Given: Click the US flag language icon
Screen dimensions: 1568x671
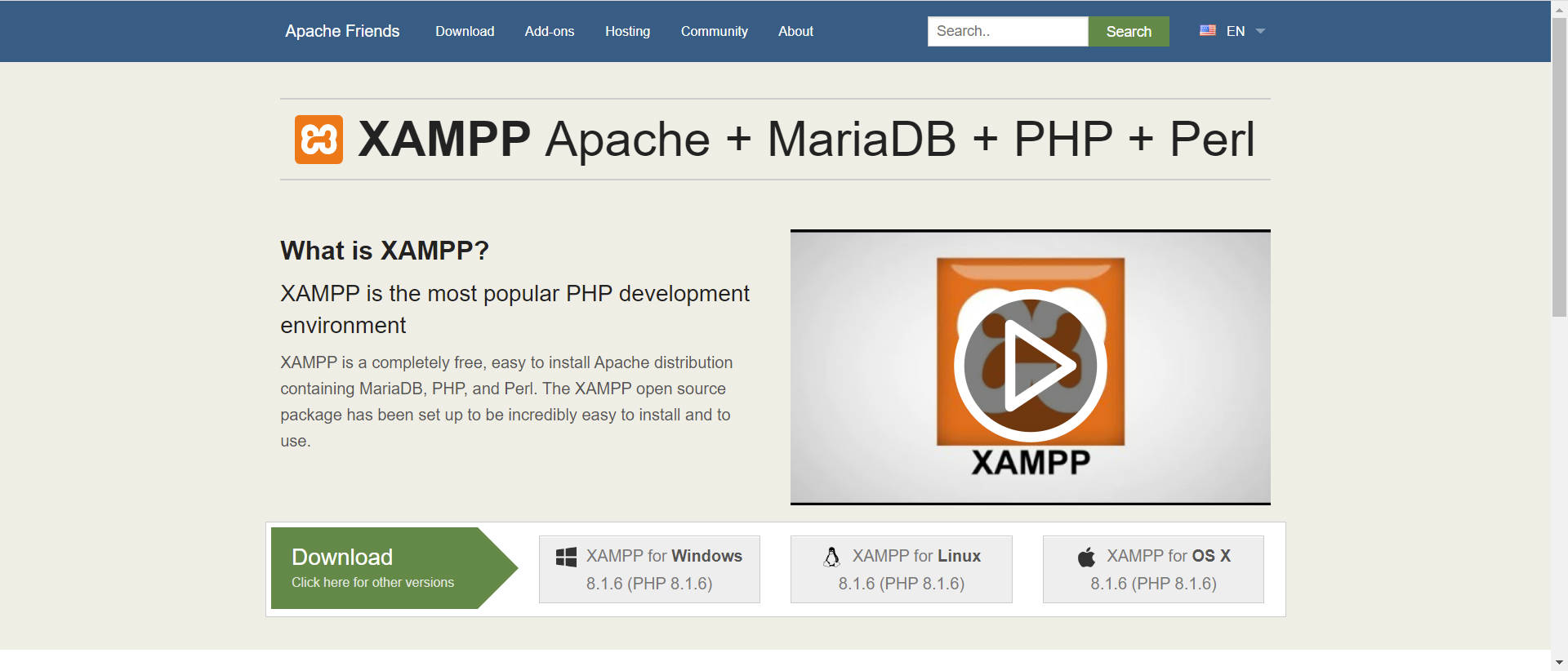Looking at the screenshot, I should coord(1207,31).
